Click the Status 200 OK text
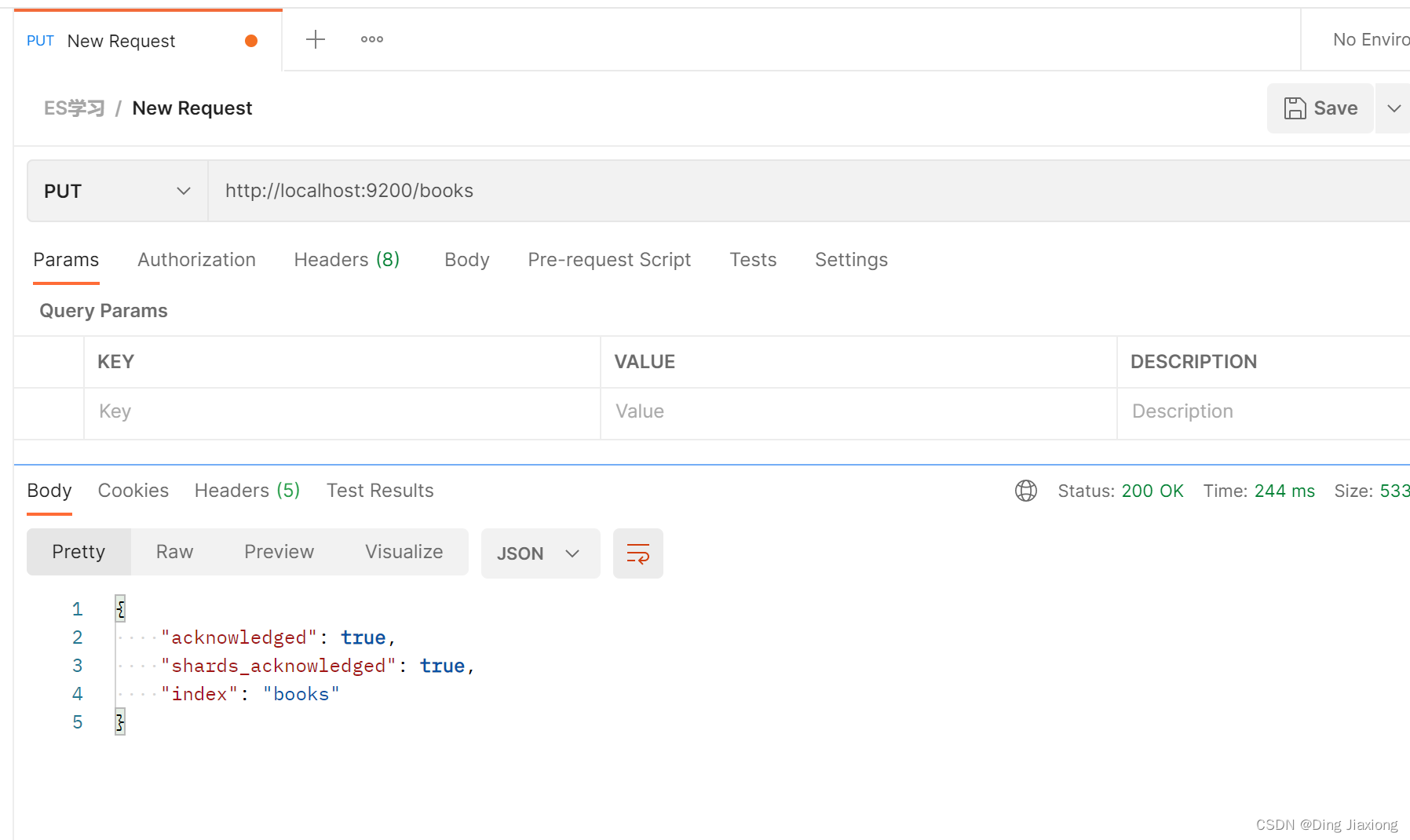The height and width of the screenshot is (840, 1410). pyautogui.click(x=1120, y=491)
